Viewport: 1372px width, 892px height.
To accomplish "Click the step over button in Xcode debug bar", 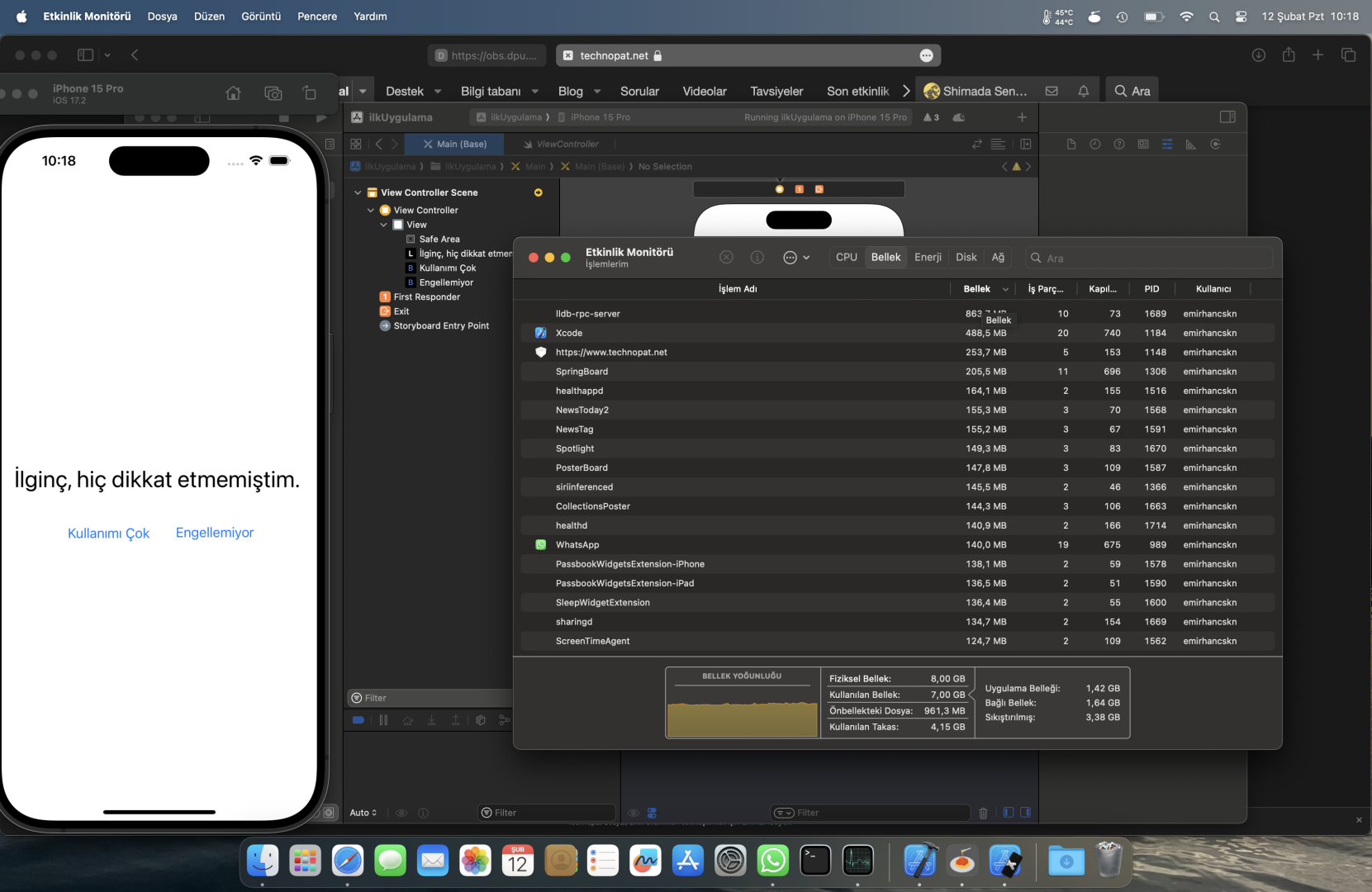I will (x=407, y=720).
